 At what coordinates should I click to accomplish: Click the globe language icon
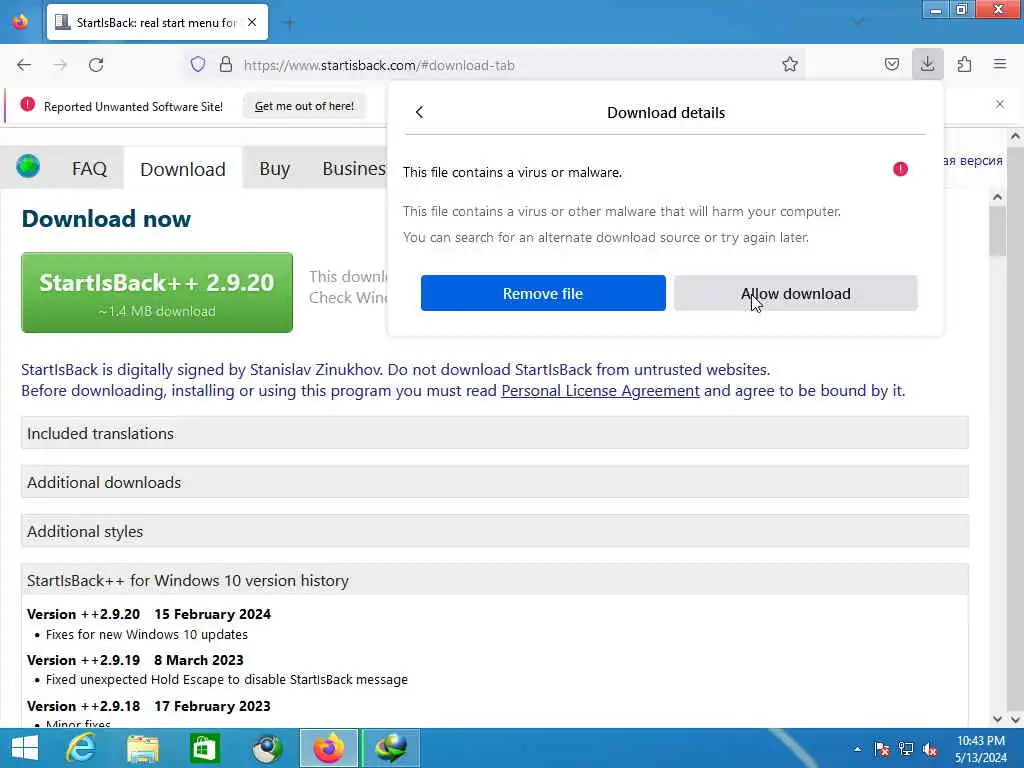28,167
